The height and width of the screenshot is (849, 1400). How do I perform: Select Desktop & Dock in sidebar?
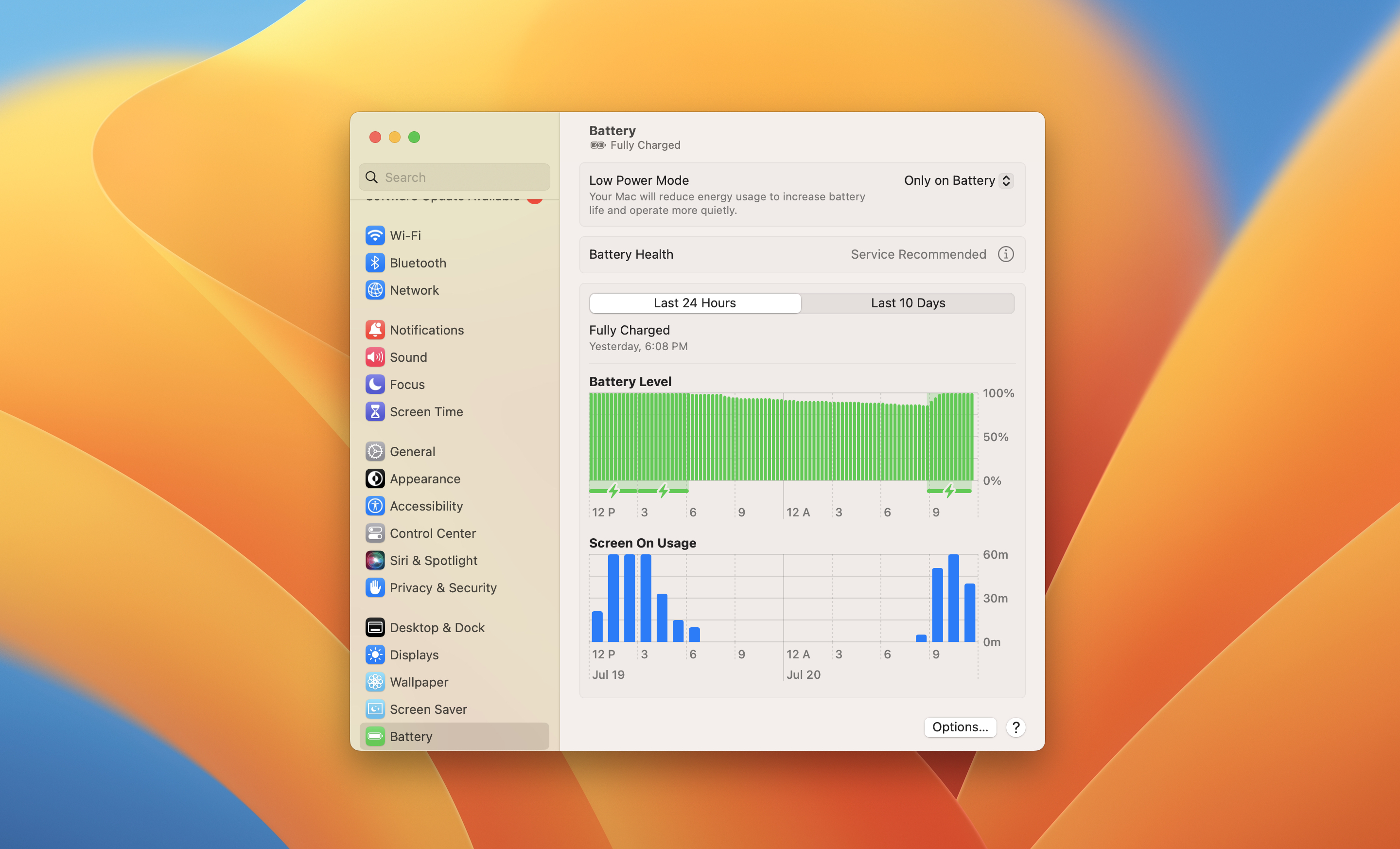(437, 627)
